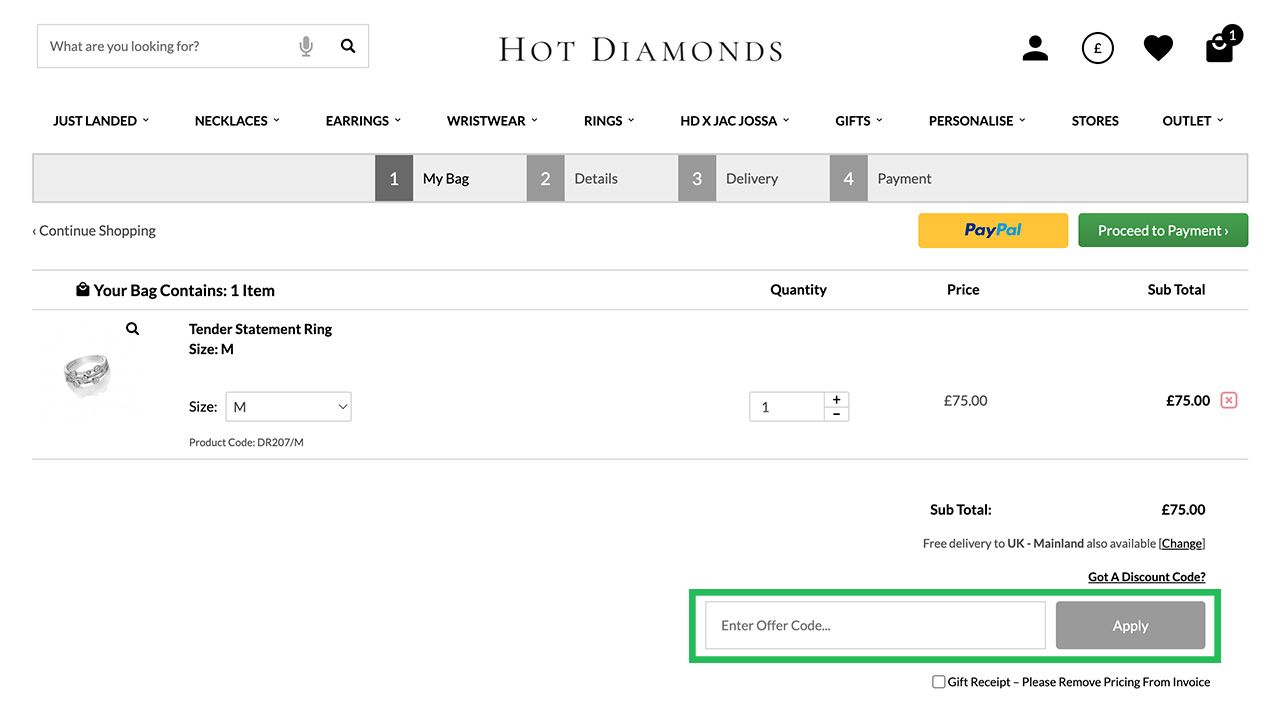
Task: Open the account profile icon
Action: [x=1035, y=47]
